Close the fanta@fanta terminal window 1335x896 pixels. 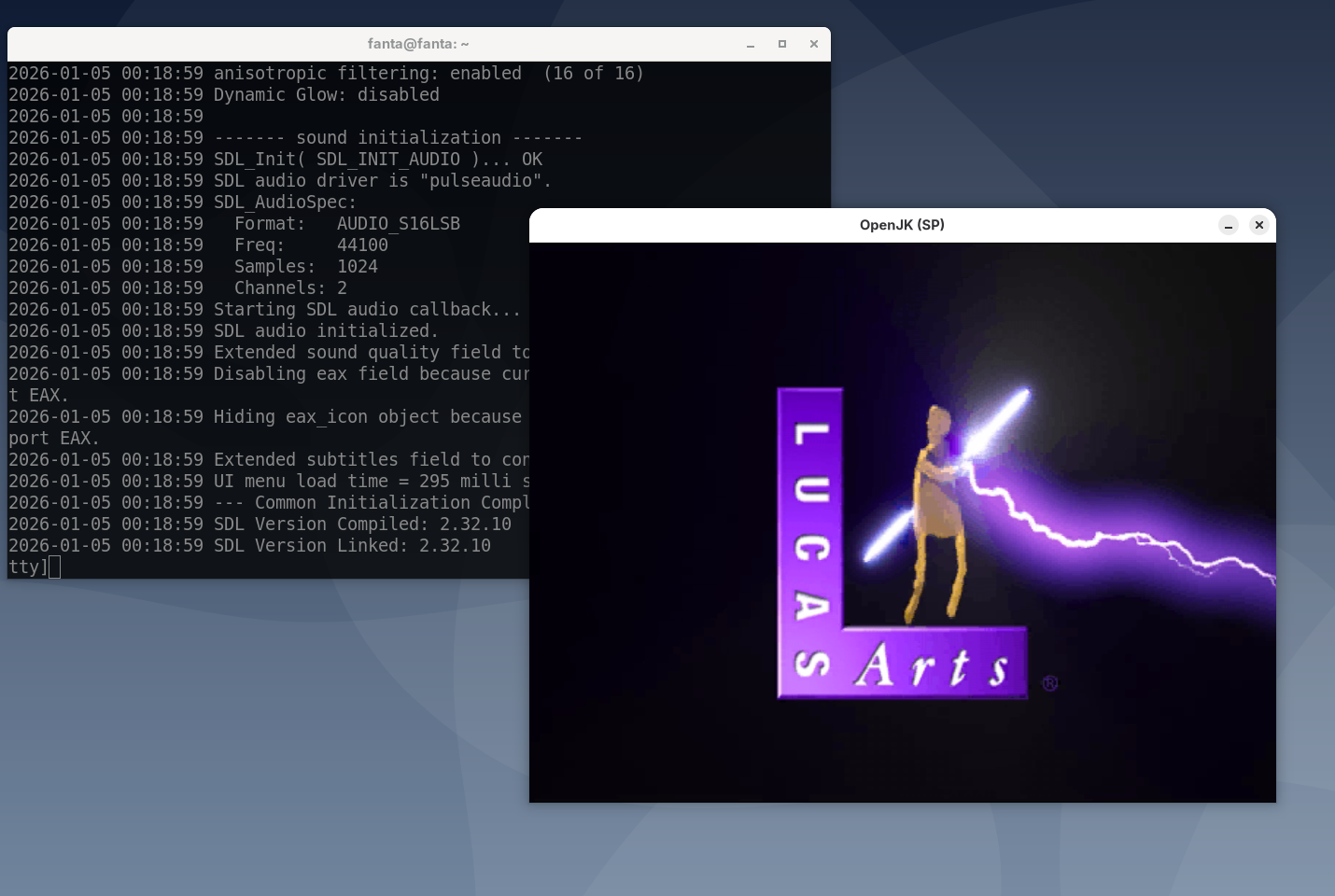tap(813, 44)
